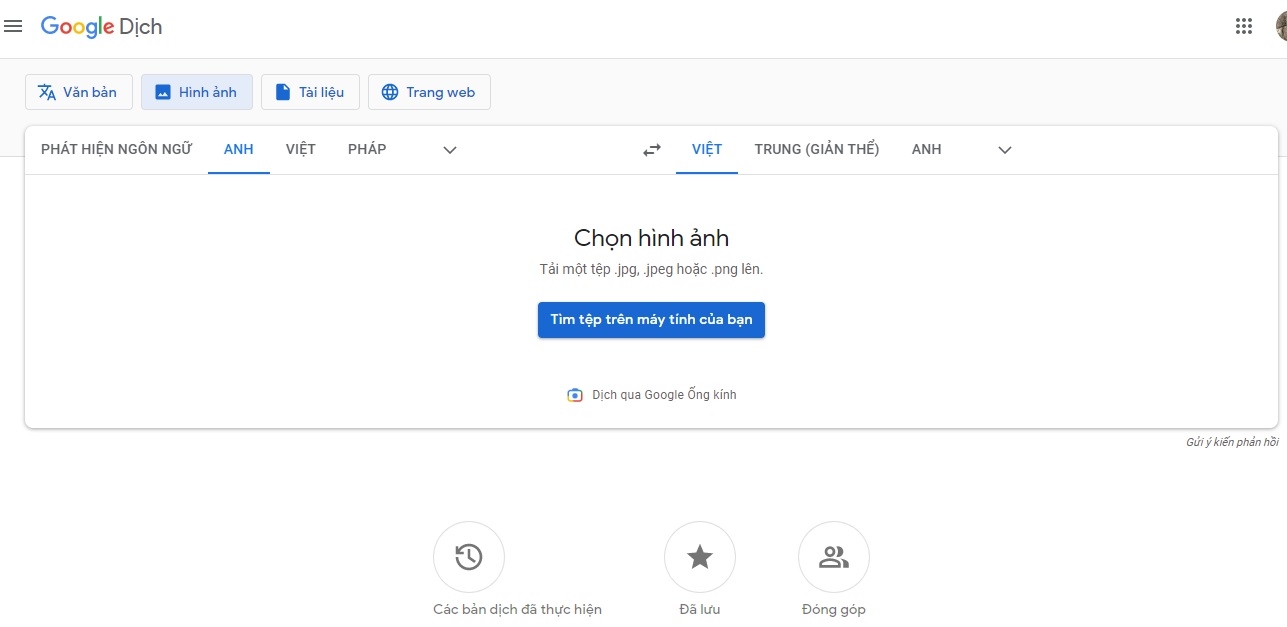Open the Google apps grid
Image resolution: width=1287 pixels, height=627 pixels.
tap(1244, 27)
